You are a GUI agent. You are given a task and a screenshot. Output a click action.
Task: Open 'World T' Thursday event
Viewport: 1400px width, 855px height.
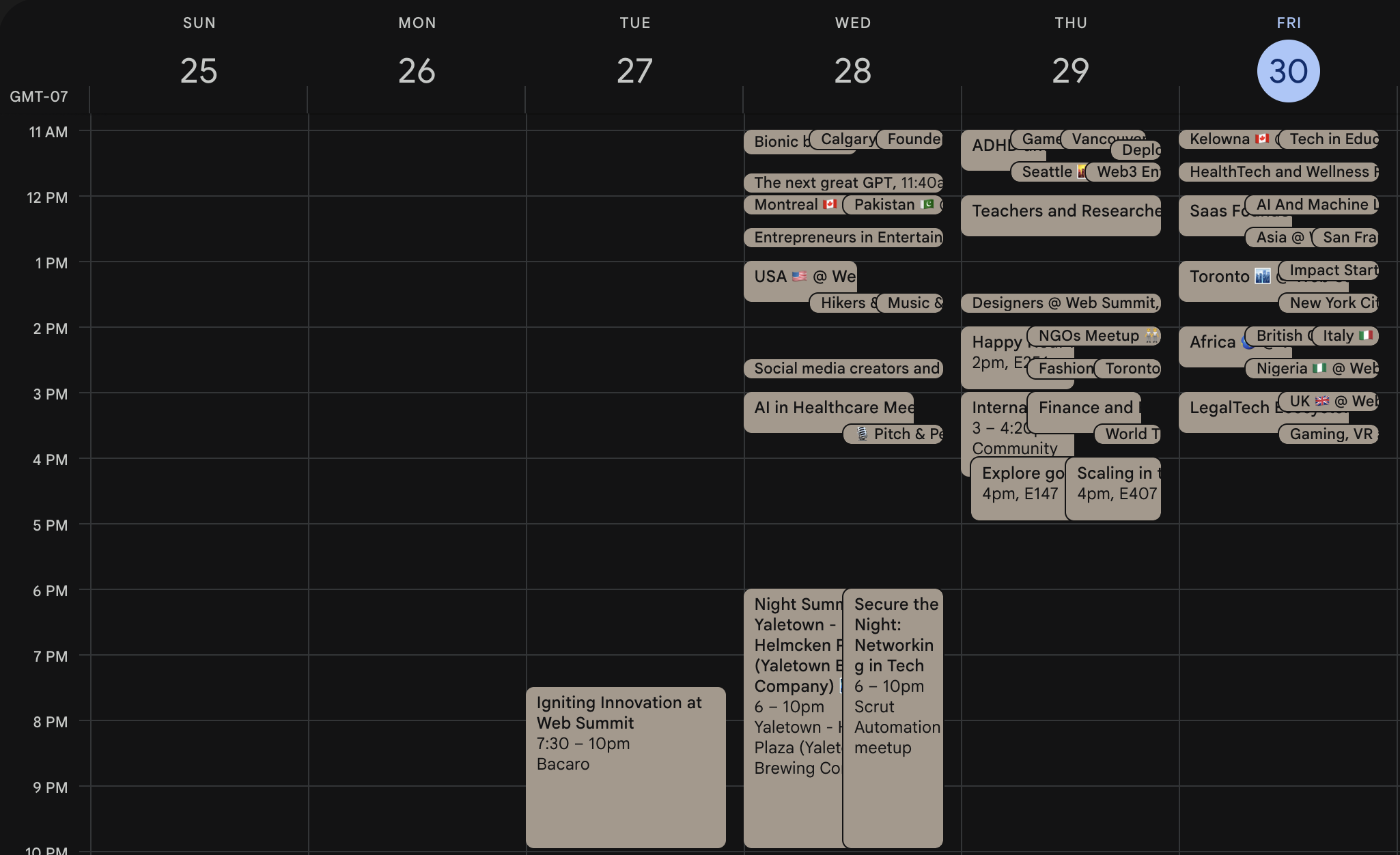1128,434
